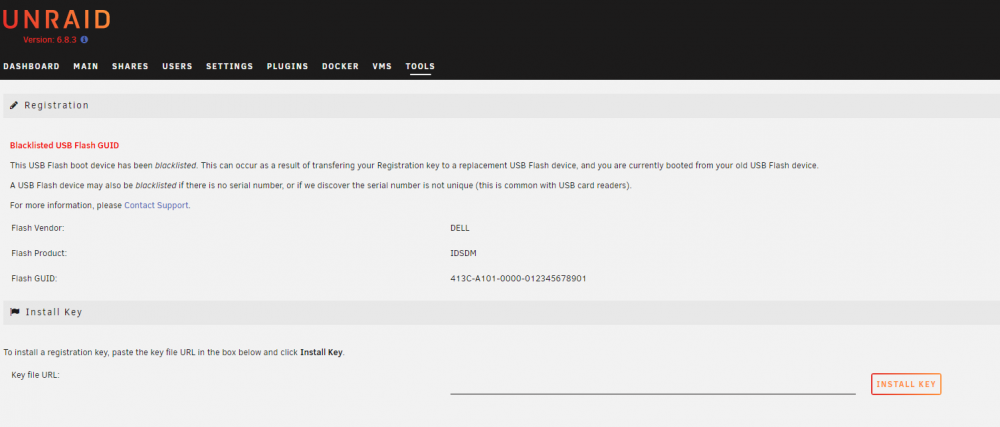
Task: Click the flag icon beside Install Key
Action: (15, 312)
